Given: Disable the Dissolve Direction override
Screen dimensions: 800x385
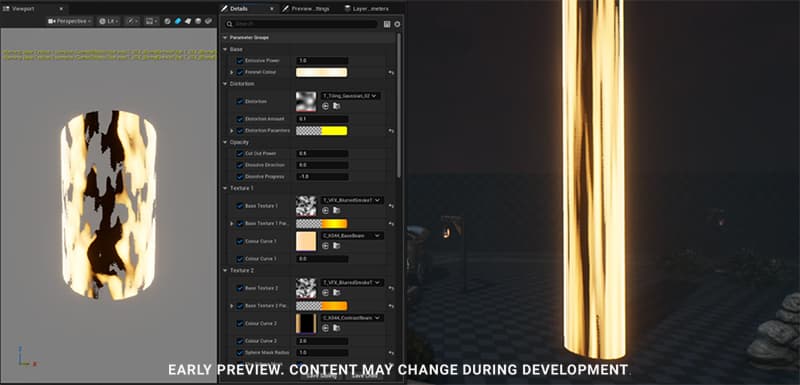Looking at the screenshot, I should [x=240, y=165].
